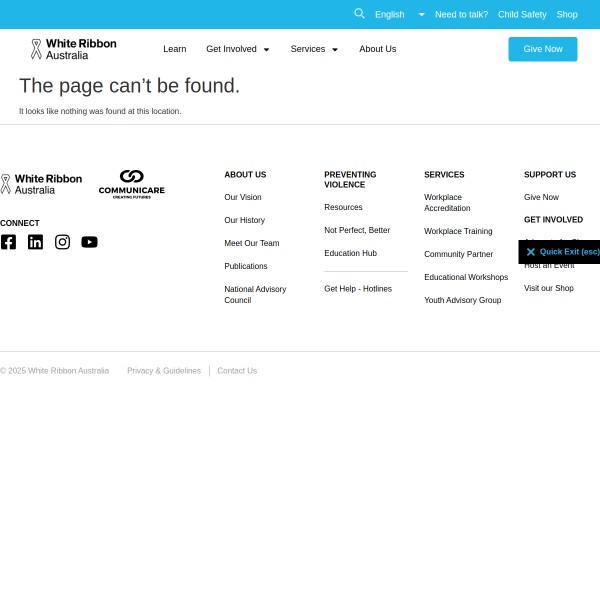The image size is (600, 600).
Task: Open the Learn menu item
Action: click(174, 49)
